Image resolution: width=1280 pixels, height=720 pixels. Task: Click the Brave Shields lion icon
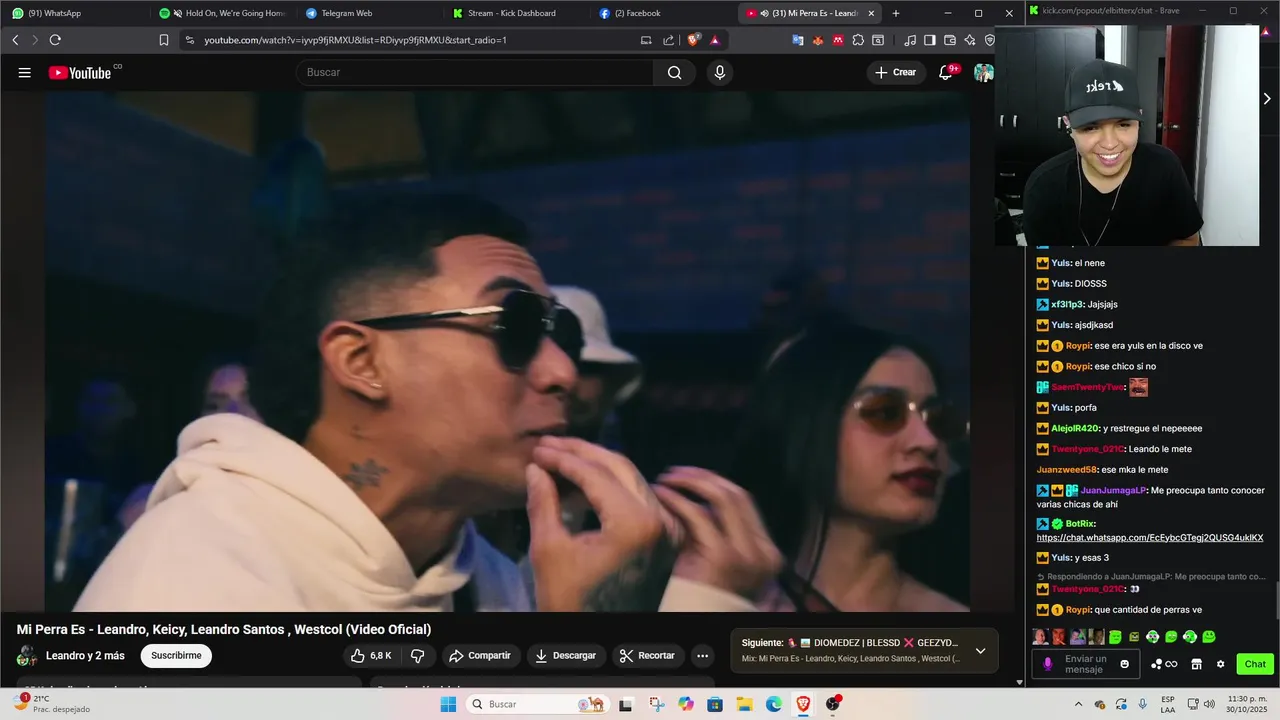[x=694, y=40]
